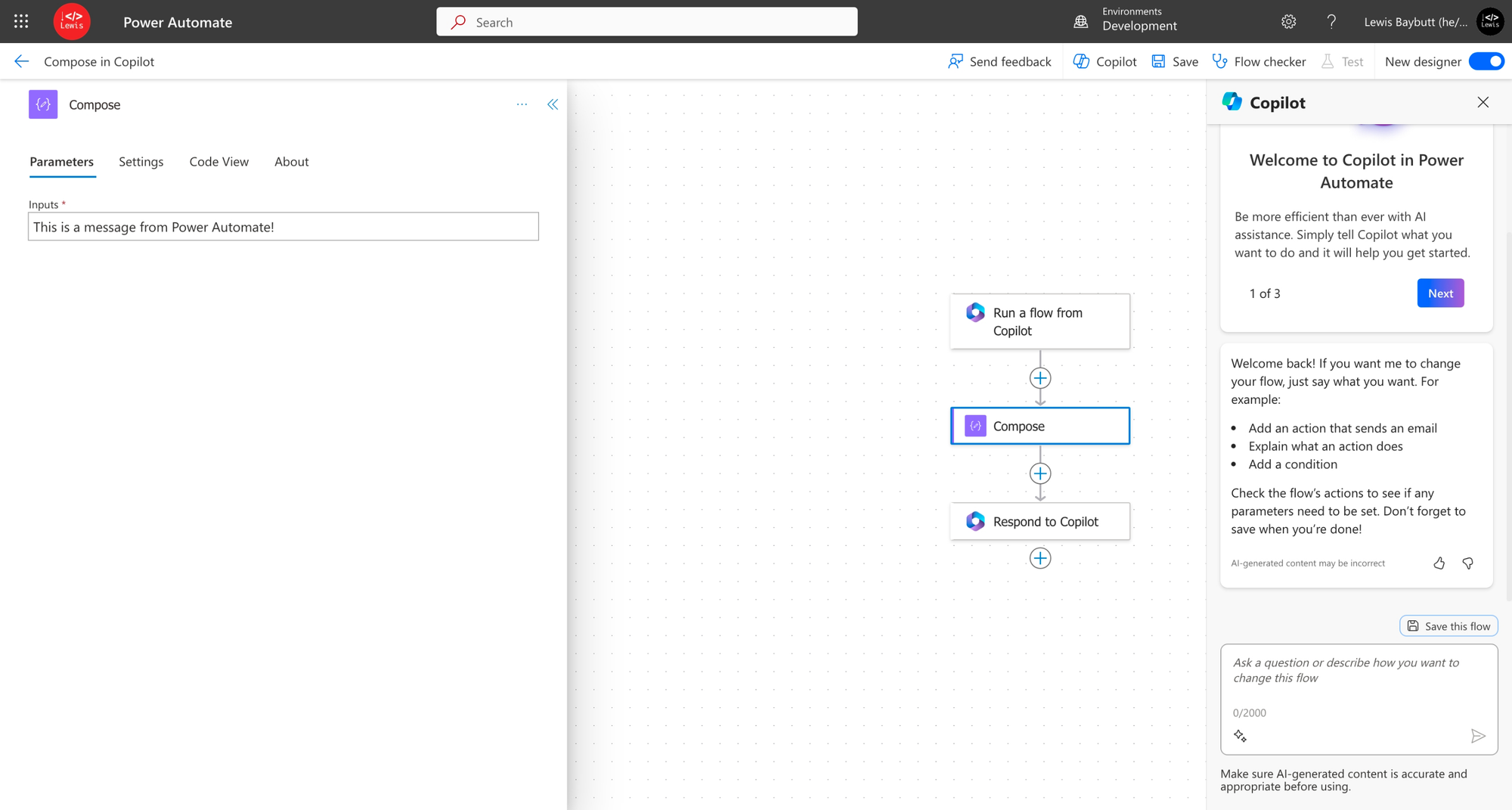This screenshot has height=810, width=1512.
Task: Click the Save this flow button
Action: tap(1448, 626)
